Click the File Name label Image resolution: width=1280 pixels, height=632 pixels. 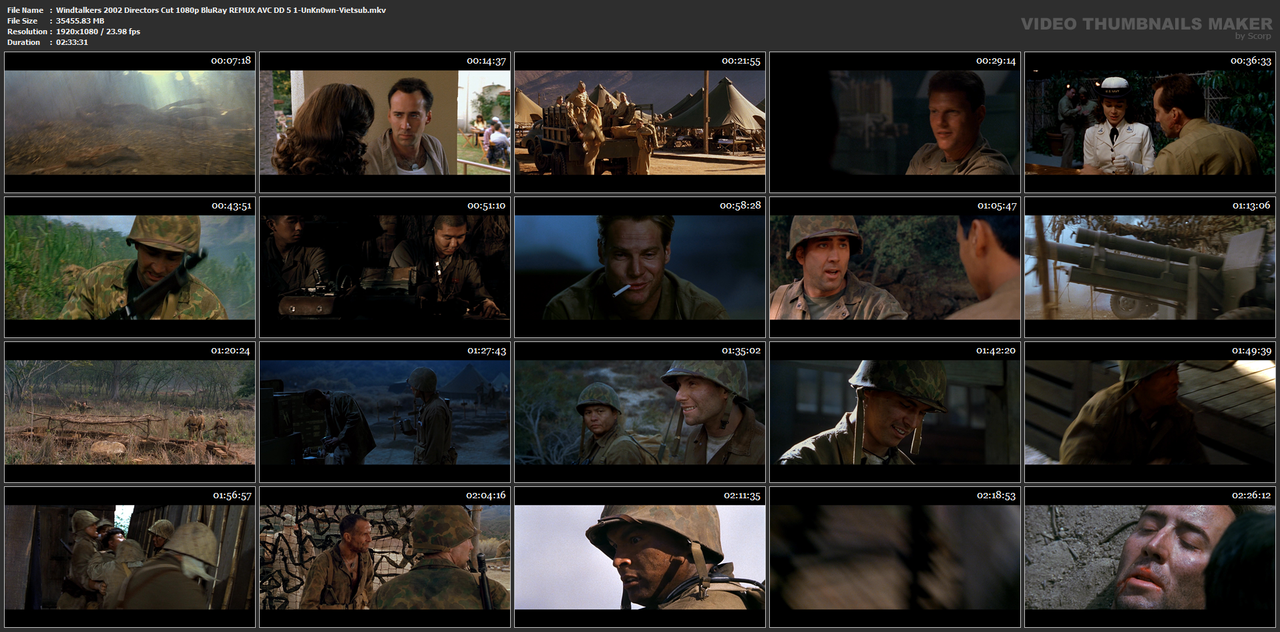(x=25, y=10)
